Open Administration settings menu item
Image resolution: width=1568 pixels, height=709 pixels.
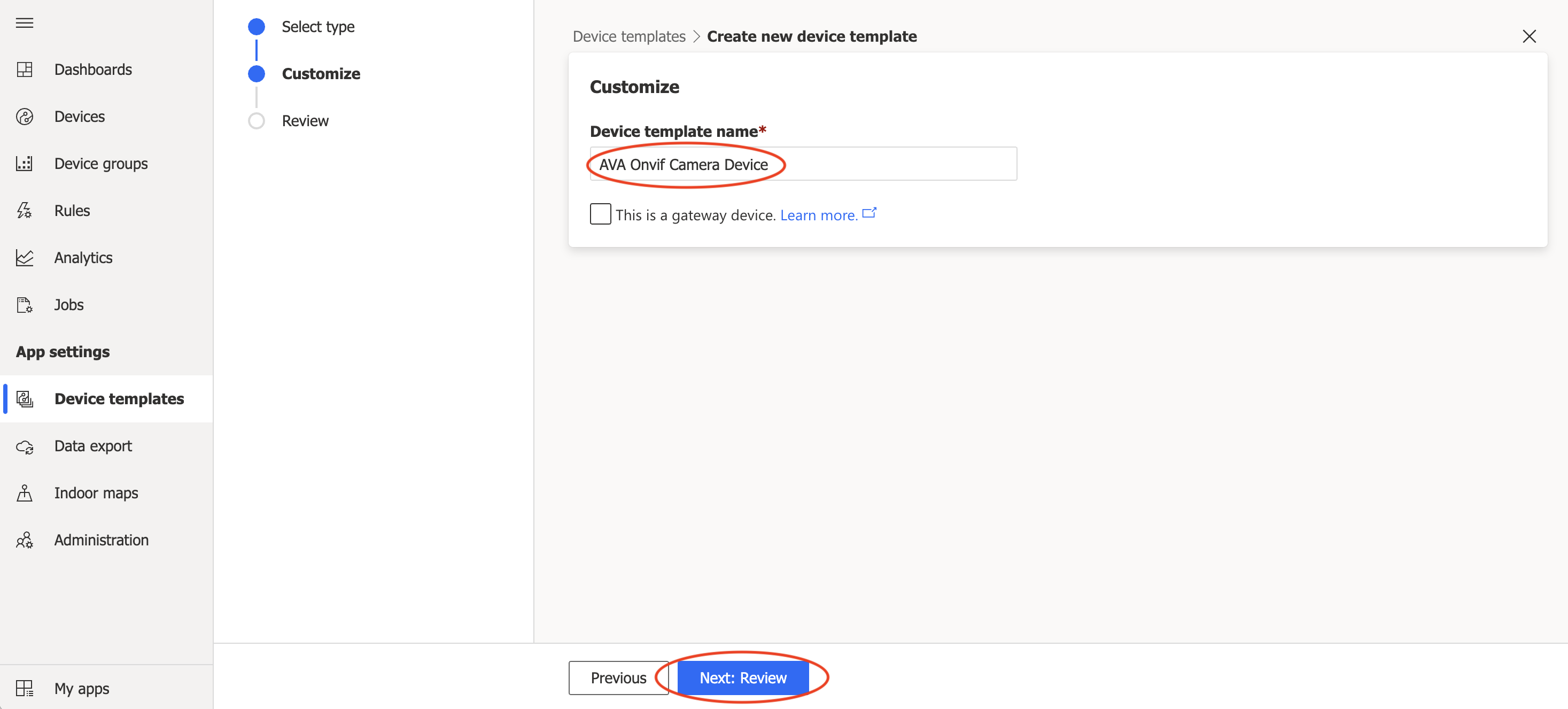[x=102, y=539]
